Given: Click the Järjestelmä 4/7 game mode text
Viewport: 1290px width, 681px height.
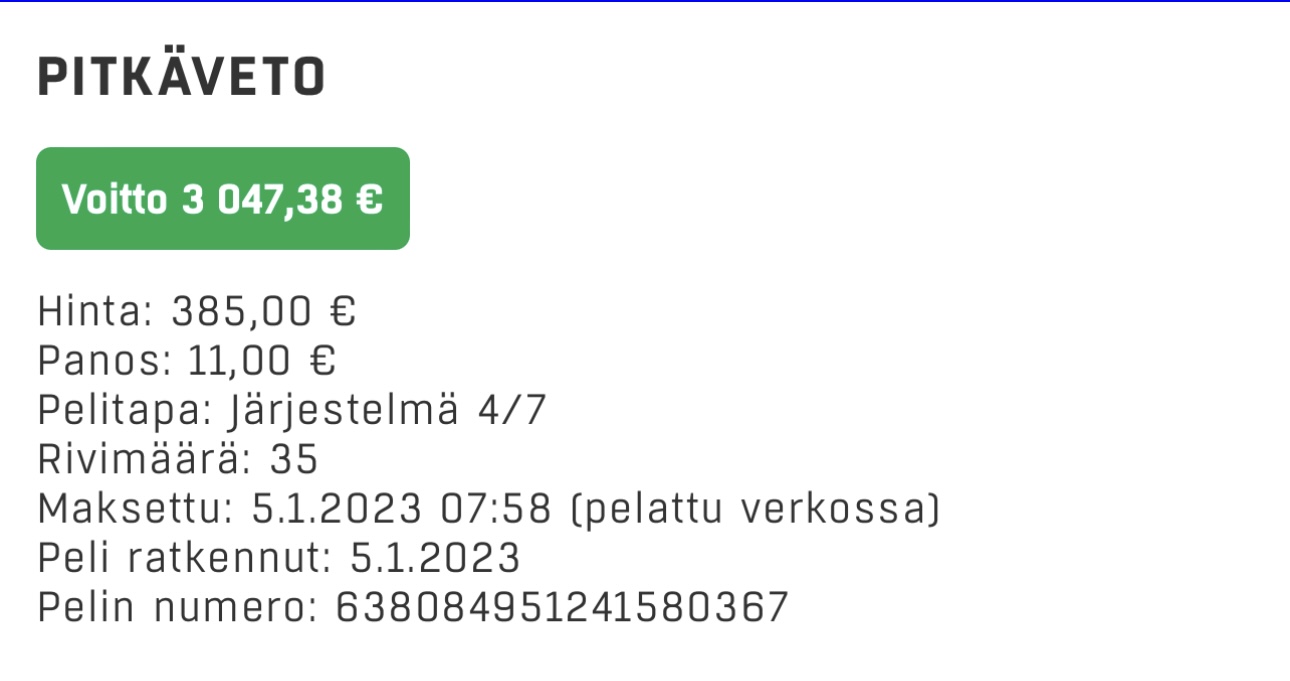Looking at the screenshot, I should click(x=389, y=411).
